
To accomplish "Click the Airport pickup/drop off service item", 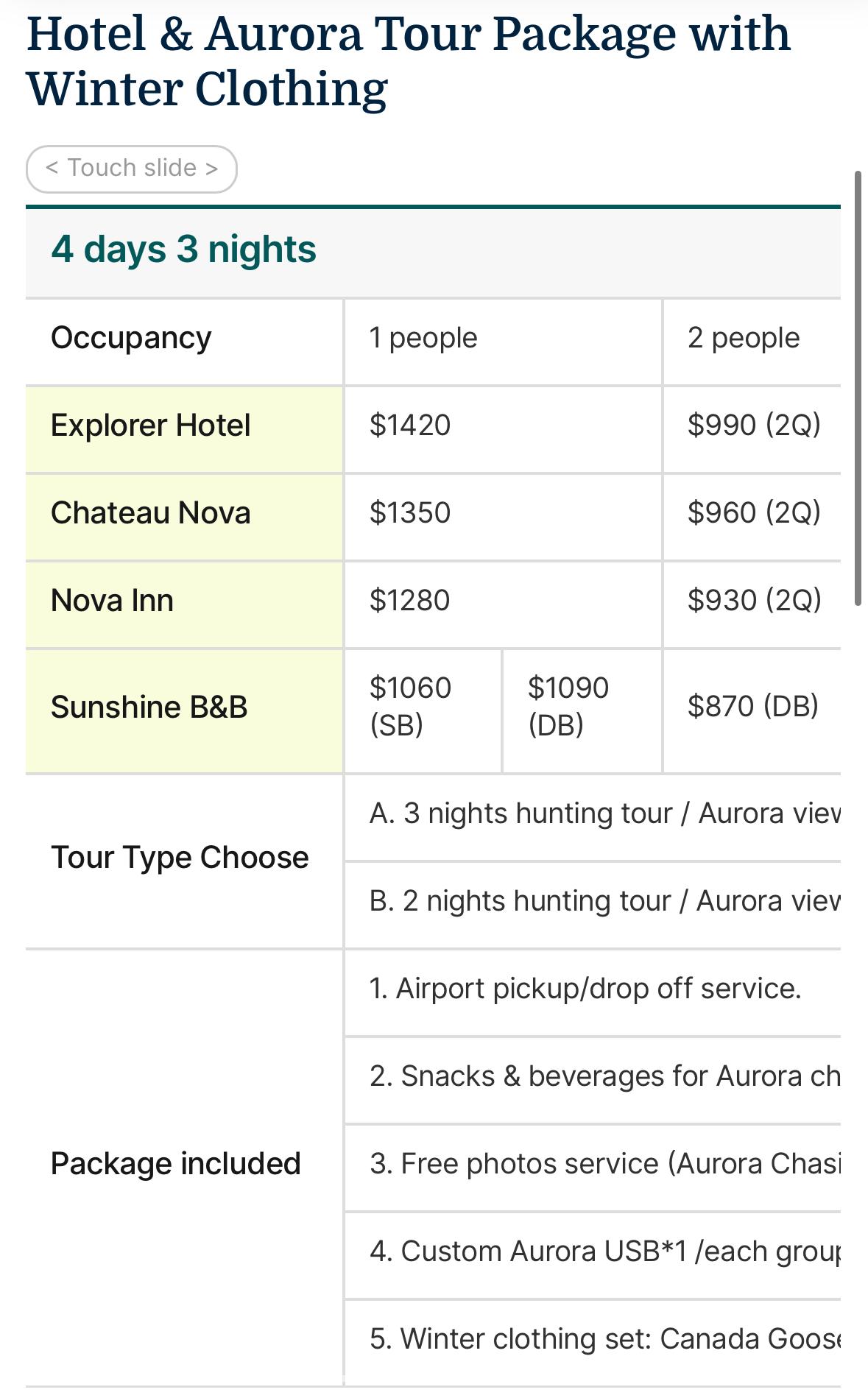I will coord(585,989).
